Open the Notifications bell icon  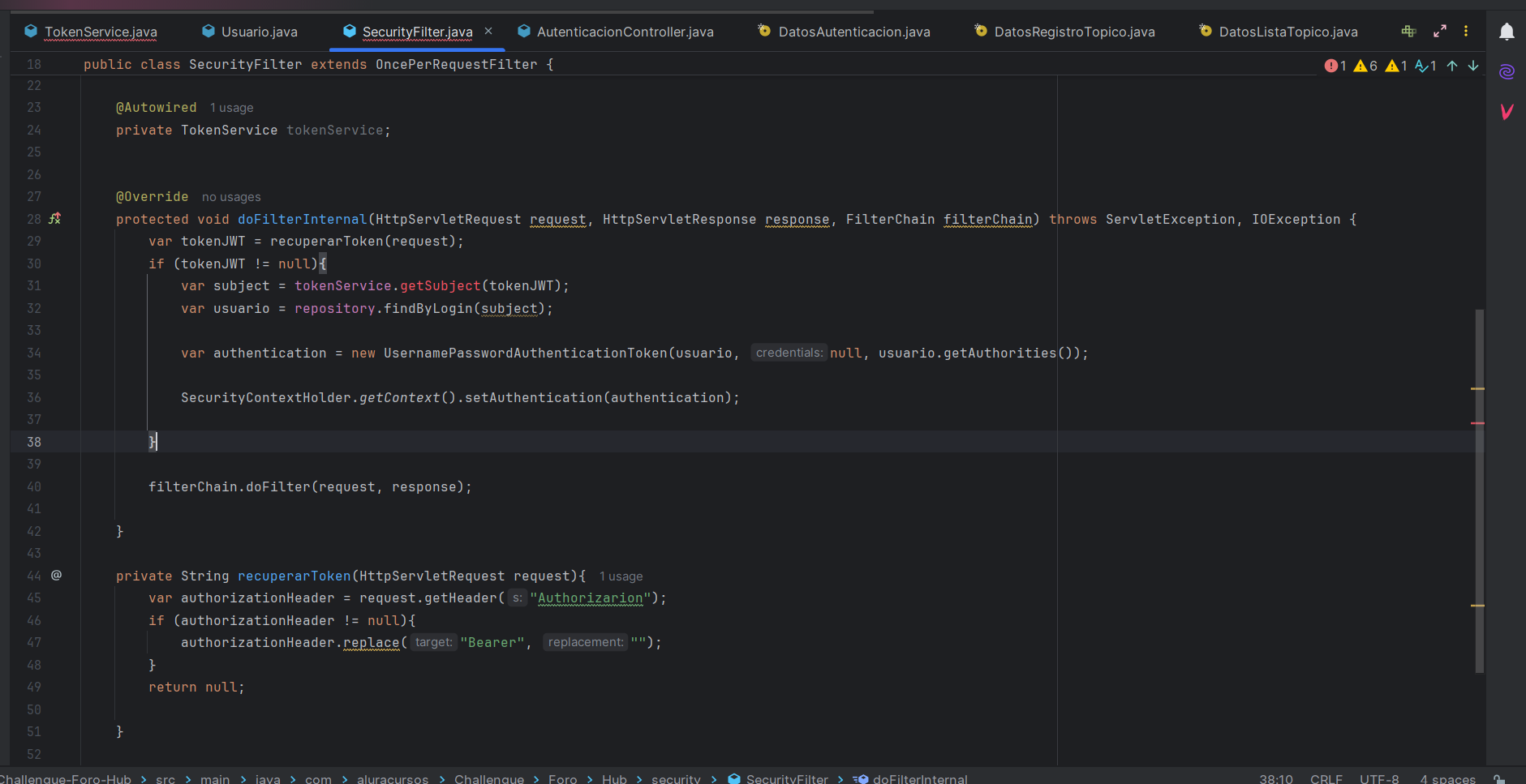coord(1507,32)
